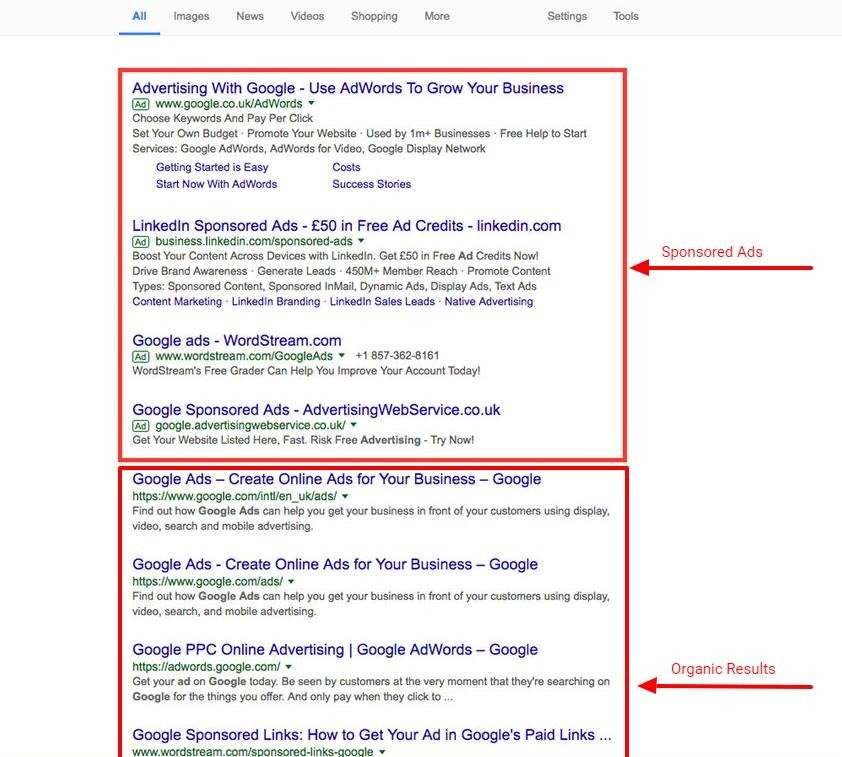Screen dimensions: 842x757
Task: Open search Tools
Action: [626, 16]
